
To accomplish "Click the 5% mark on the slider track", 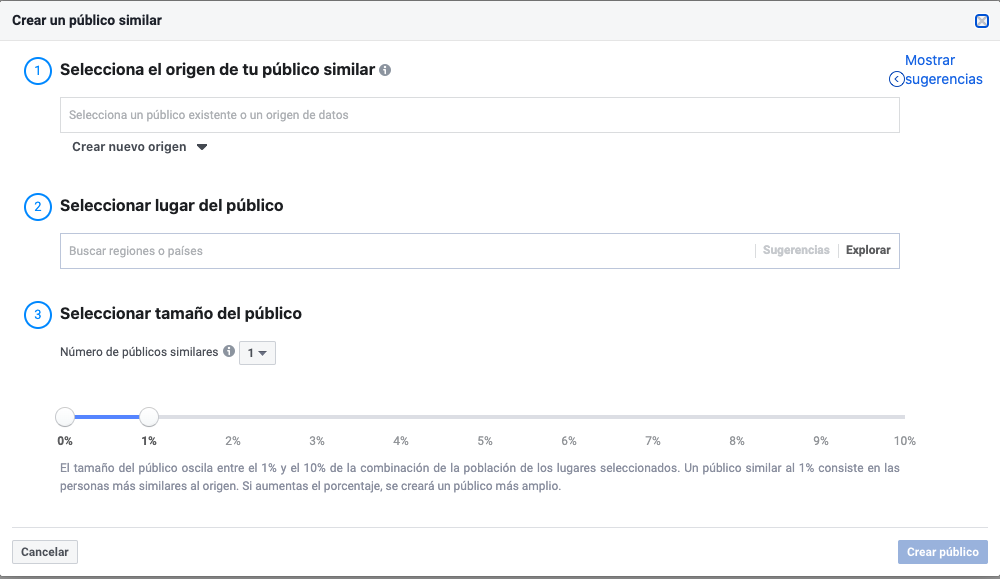I will 485,416.
